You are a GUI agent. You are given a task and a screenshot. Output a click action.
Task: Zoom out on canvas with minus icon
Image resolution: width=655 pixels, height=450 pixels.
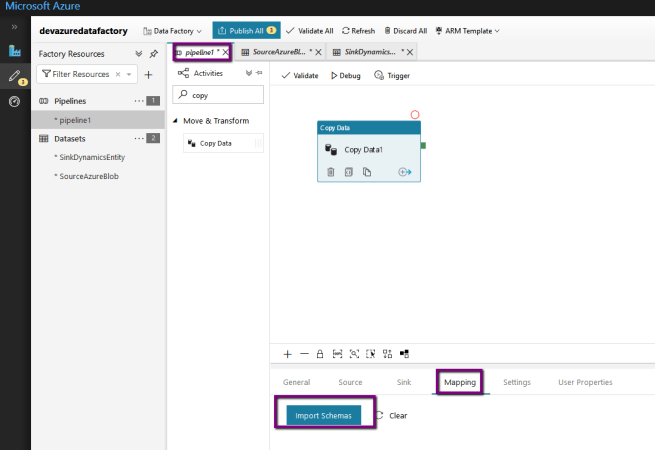(x=304, y=354)
